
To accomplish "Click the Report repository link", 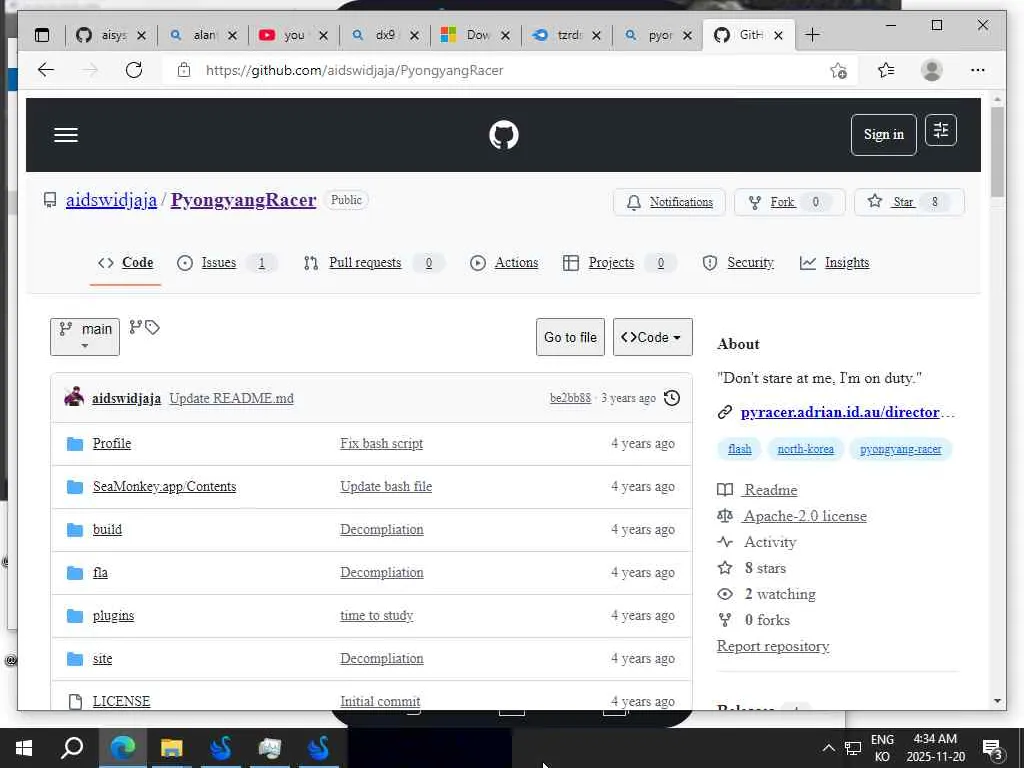I will coord(773,646).
